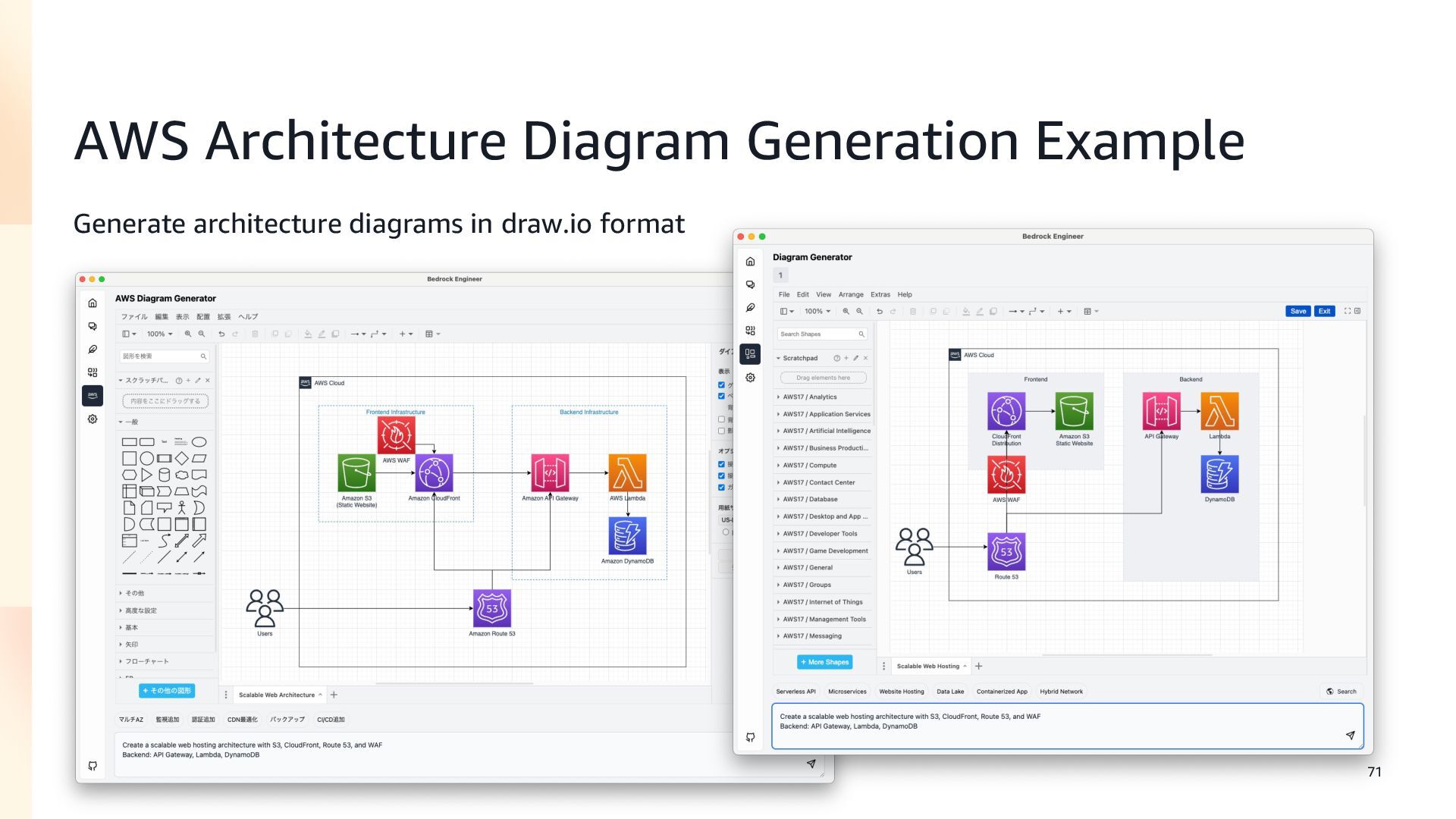Viewport: 1456px width, 819px height.
Task: Expand AWS17 / Analytics shape library
Action: coord(823,397)
